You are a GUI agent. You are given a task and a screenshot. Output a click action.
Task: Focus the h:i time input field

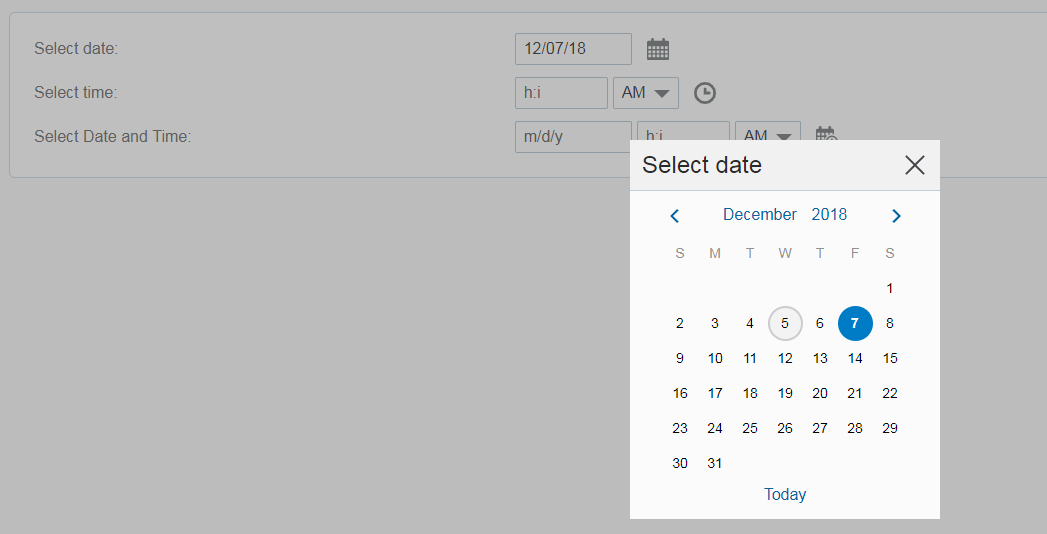pyautogui.click(x=561, y=93)
